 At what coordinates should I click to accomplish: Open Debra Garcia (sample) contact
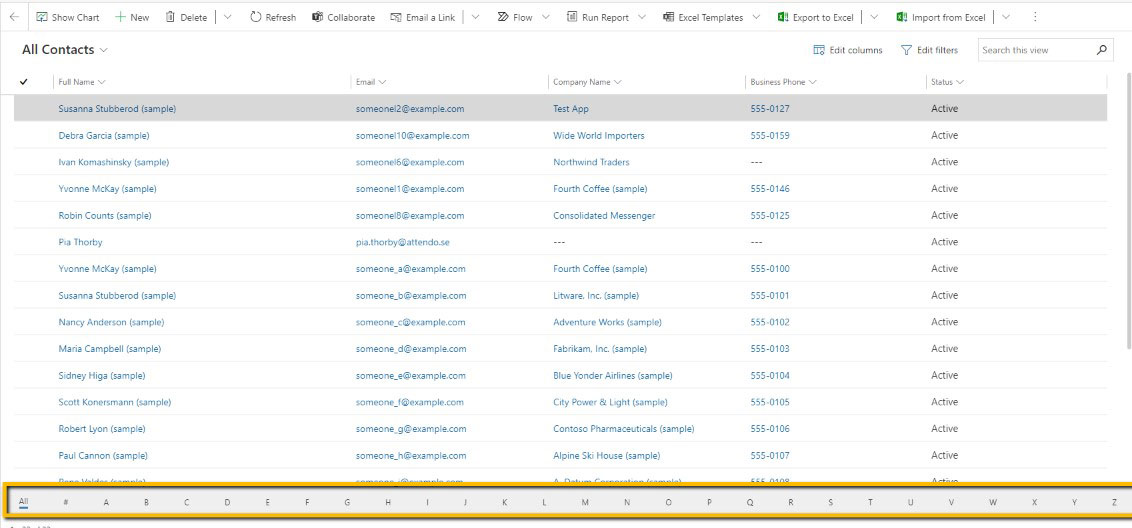[103, 136]
